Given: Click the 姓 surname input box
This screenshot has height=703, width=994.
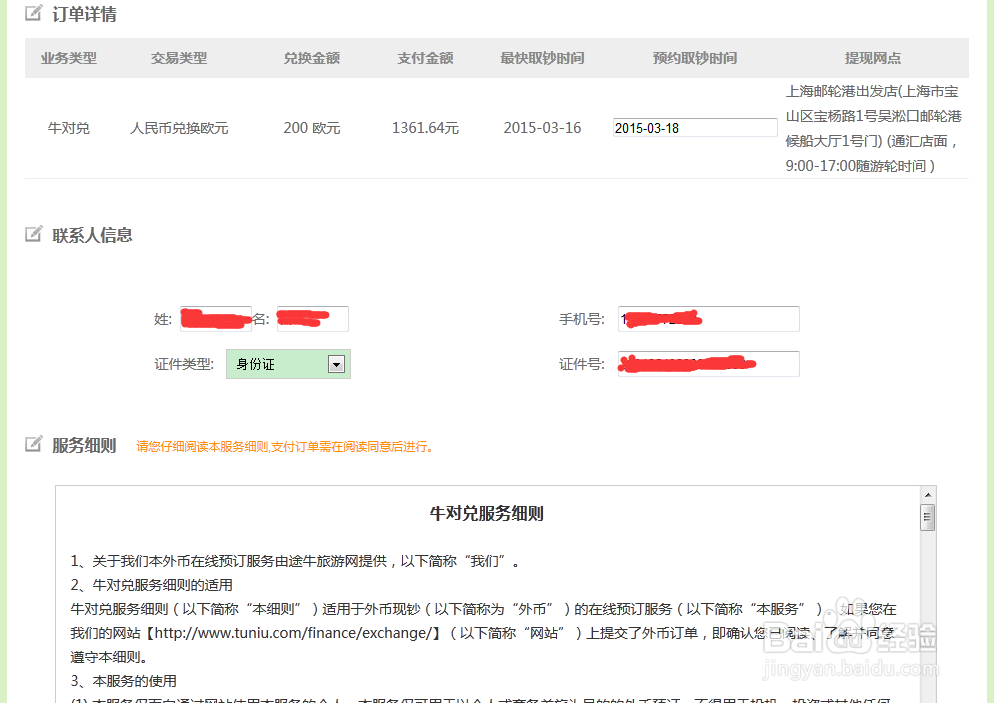Looking at the screenshot, I should click(217, 318).
